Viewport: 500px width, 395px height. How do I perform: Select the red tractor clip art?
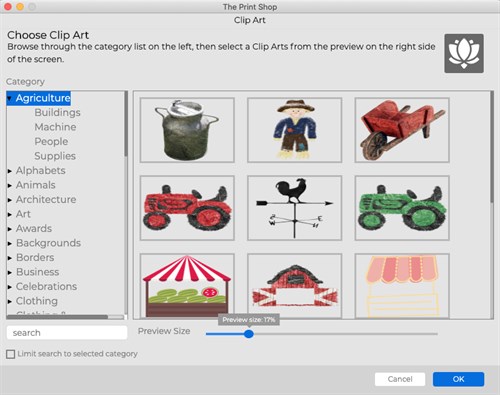[187, 208]
